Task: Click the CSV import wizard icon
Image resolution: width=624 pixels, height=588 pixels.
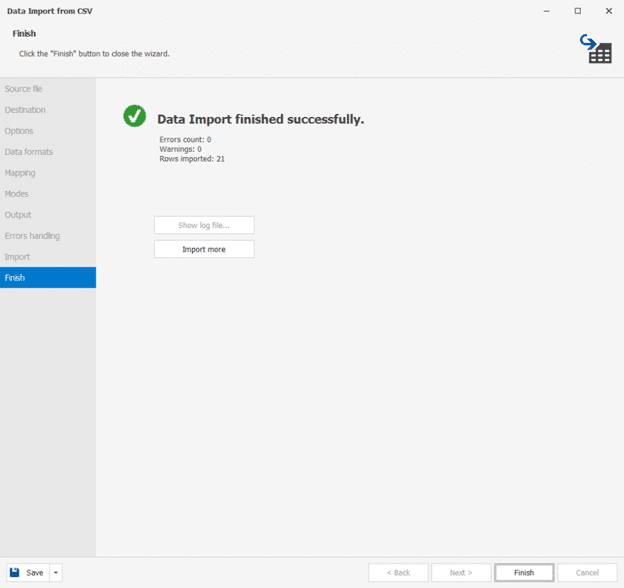Action: [597, 48]
